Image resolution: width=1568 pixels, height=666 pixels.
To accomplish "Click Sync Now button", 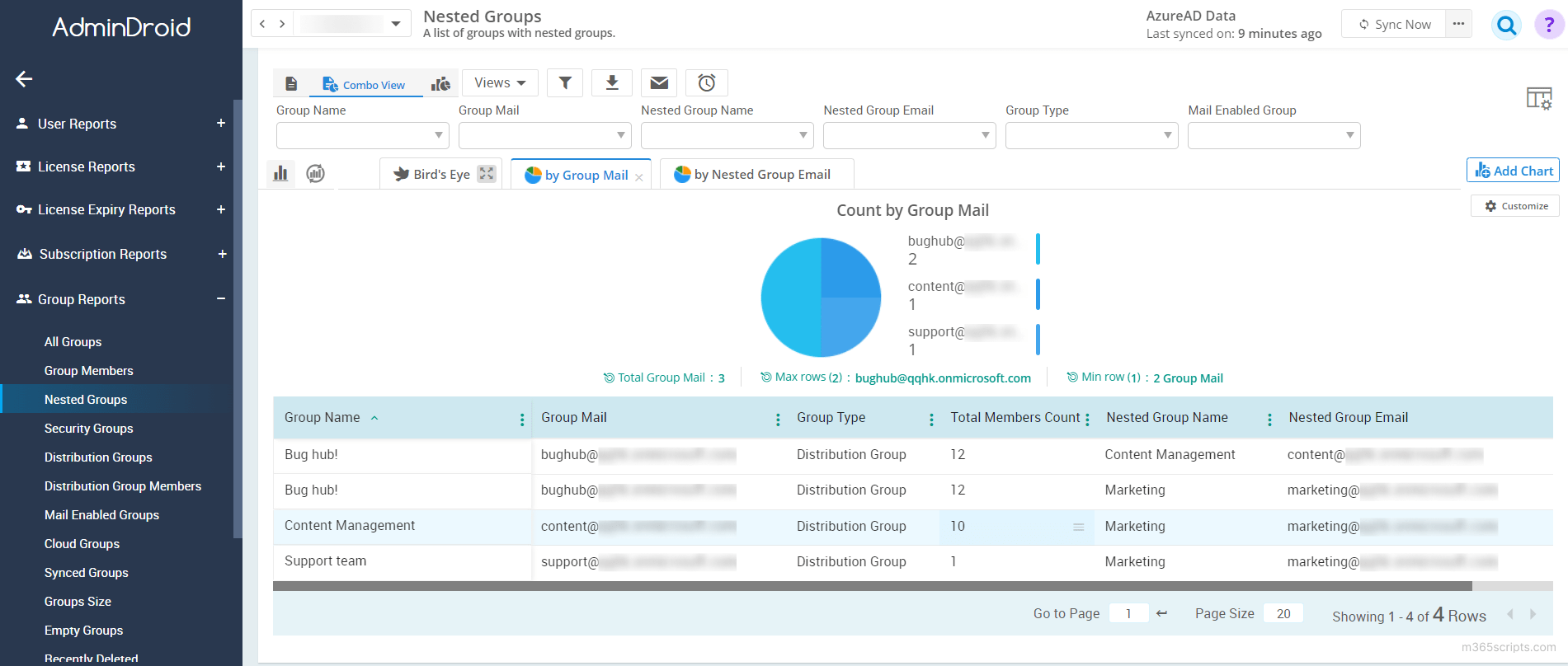I will coord(1394,25).
